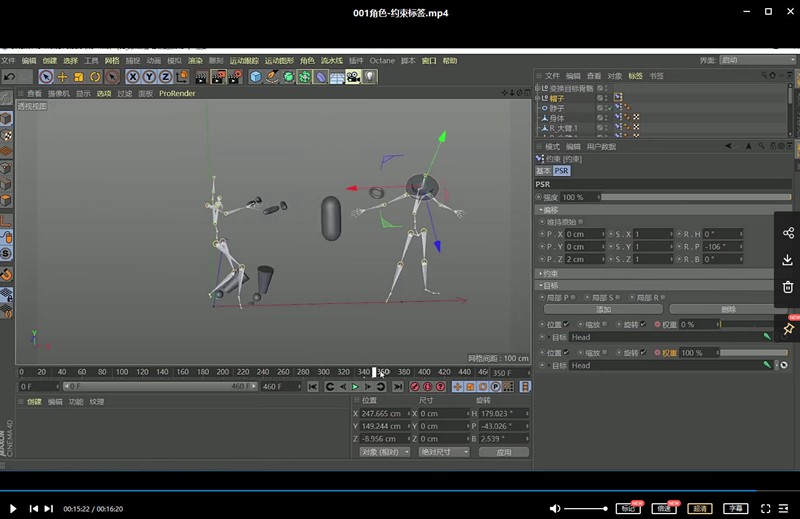The width and height of the screenshot is (800, 519).
Task: Toggle the X axis lock icon
Action: click(x=132, y=77)
